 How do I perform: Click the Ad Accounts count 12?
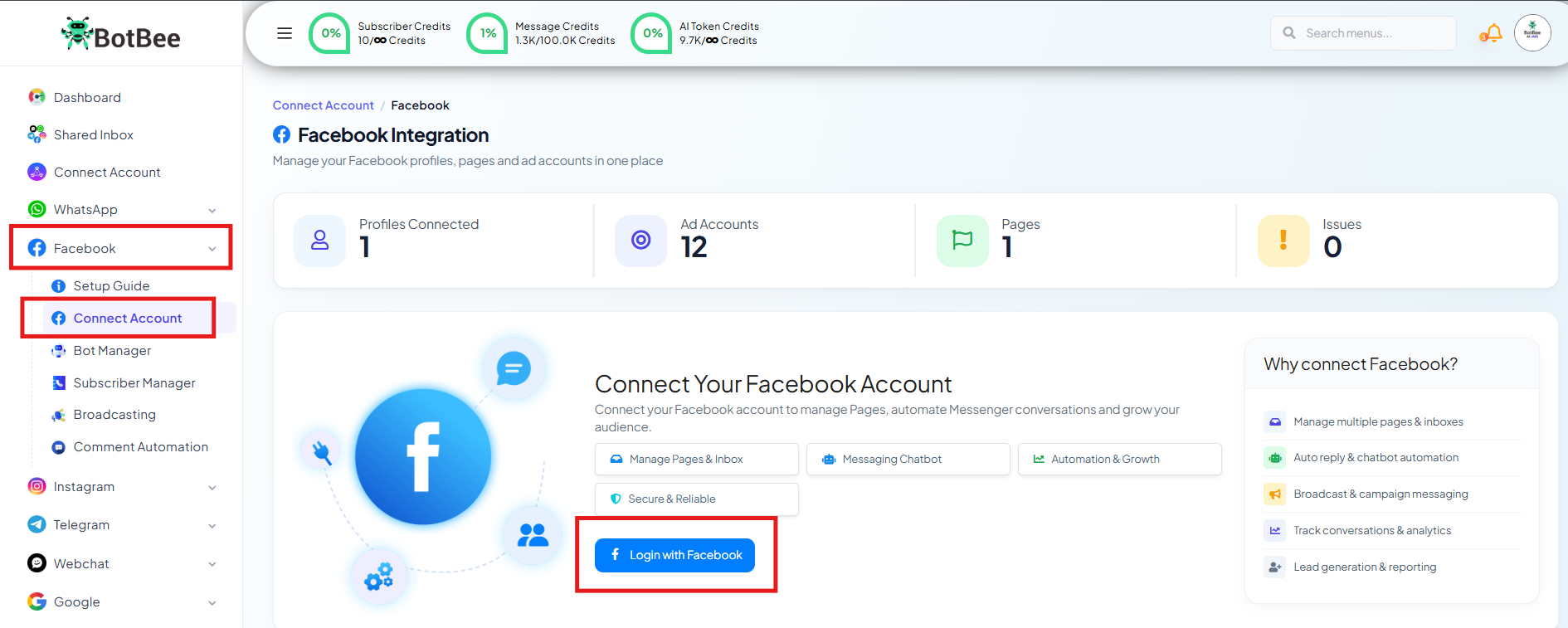694,247
